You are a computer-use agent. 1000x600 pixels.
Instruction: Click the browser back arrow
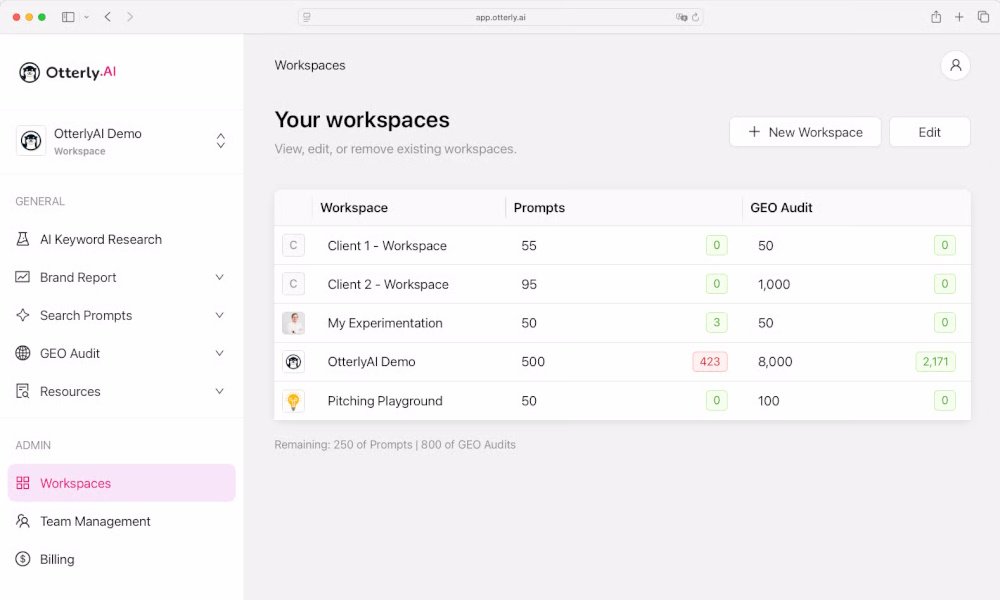click(x=108, y=17)
